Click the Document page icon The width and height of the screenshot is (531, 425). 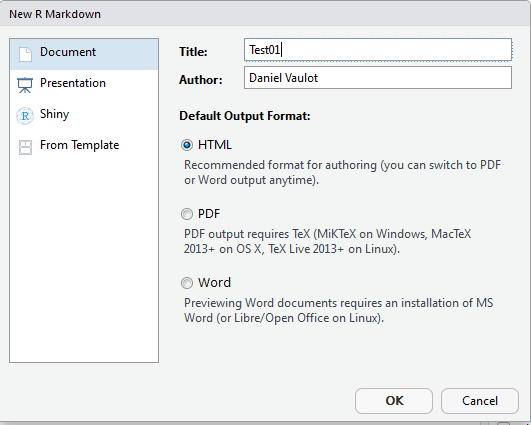(x=25, y=54)
